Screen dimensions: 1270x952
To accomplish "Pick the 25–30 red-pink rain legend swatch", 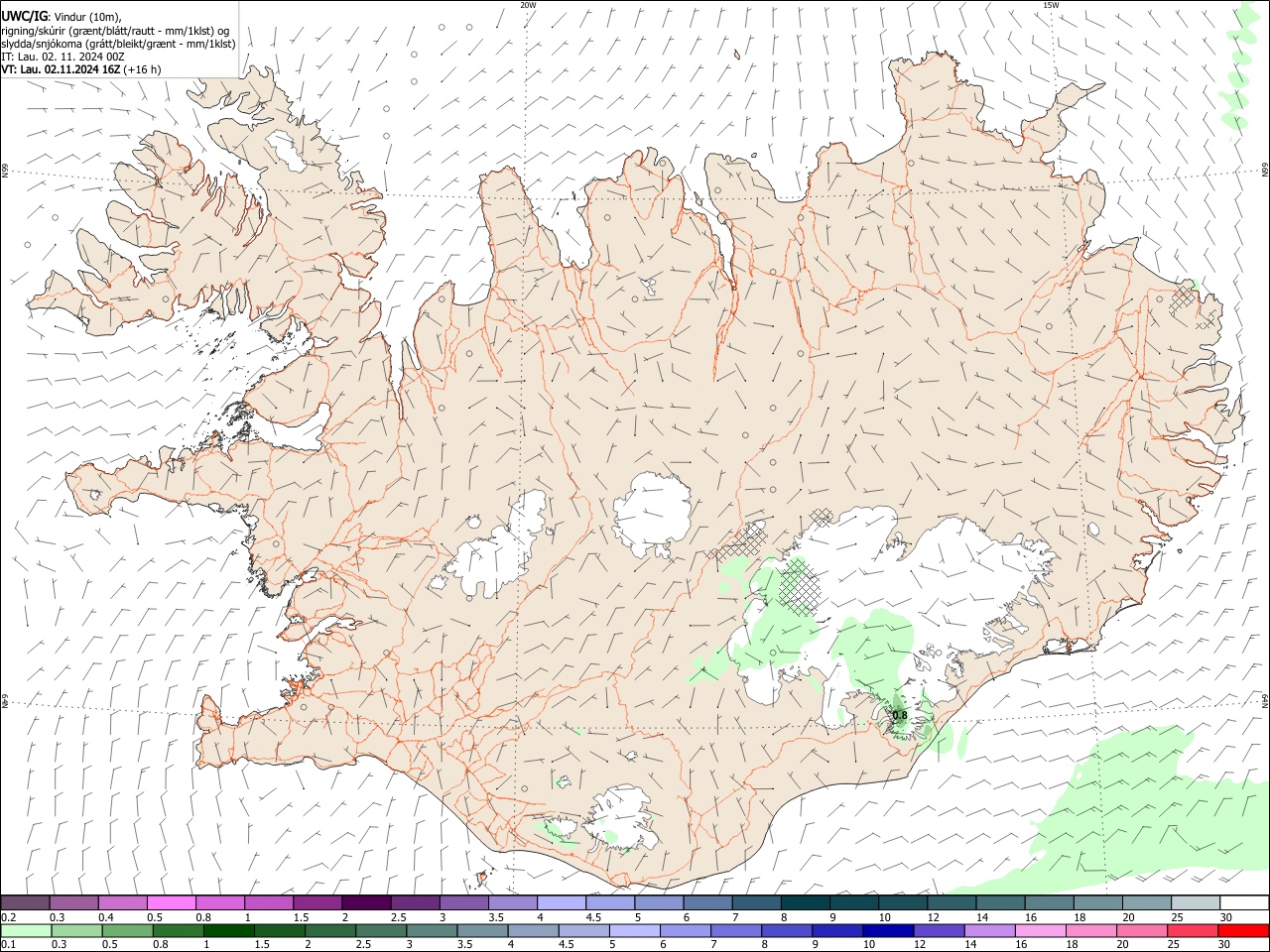I will click(x=1192, y=930).
